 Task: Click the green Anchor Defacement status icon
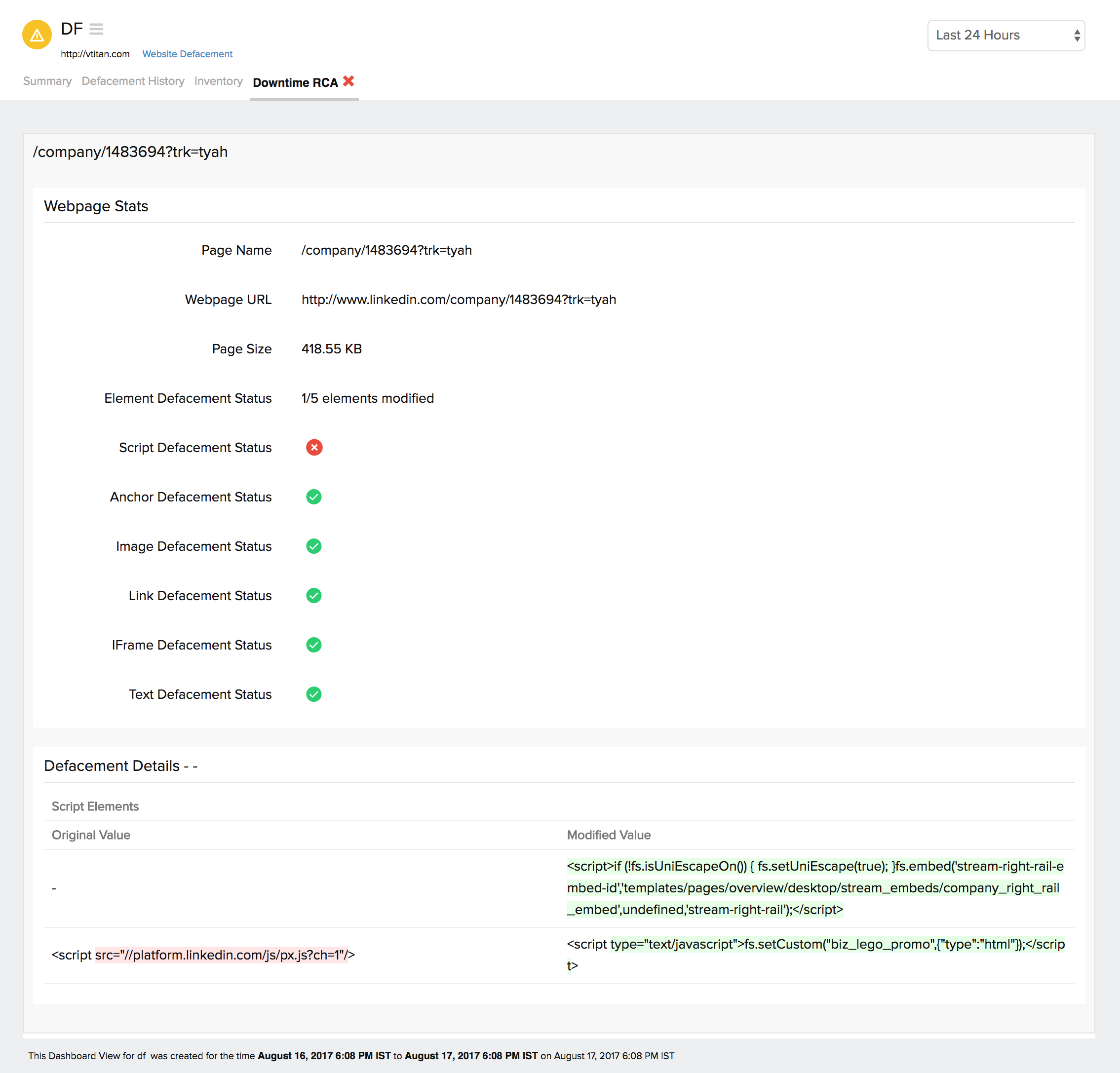(x=314, y=497)
